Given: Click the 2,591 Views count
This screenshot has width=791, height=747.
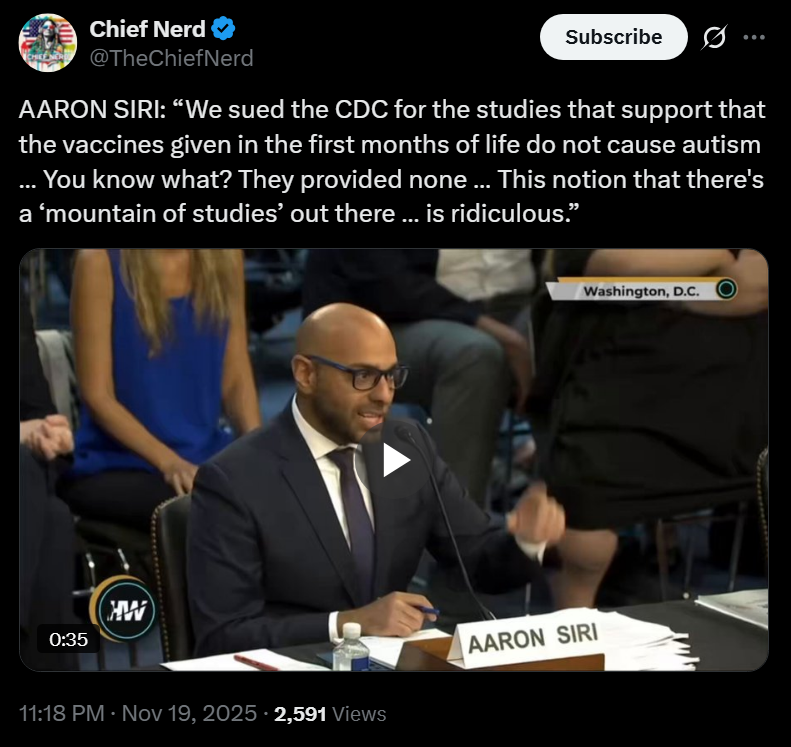Looking at the screenshot, I should 330,714.
